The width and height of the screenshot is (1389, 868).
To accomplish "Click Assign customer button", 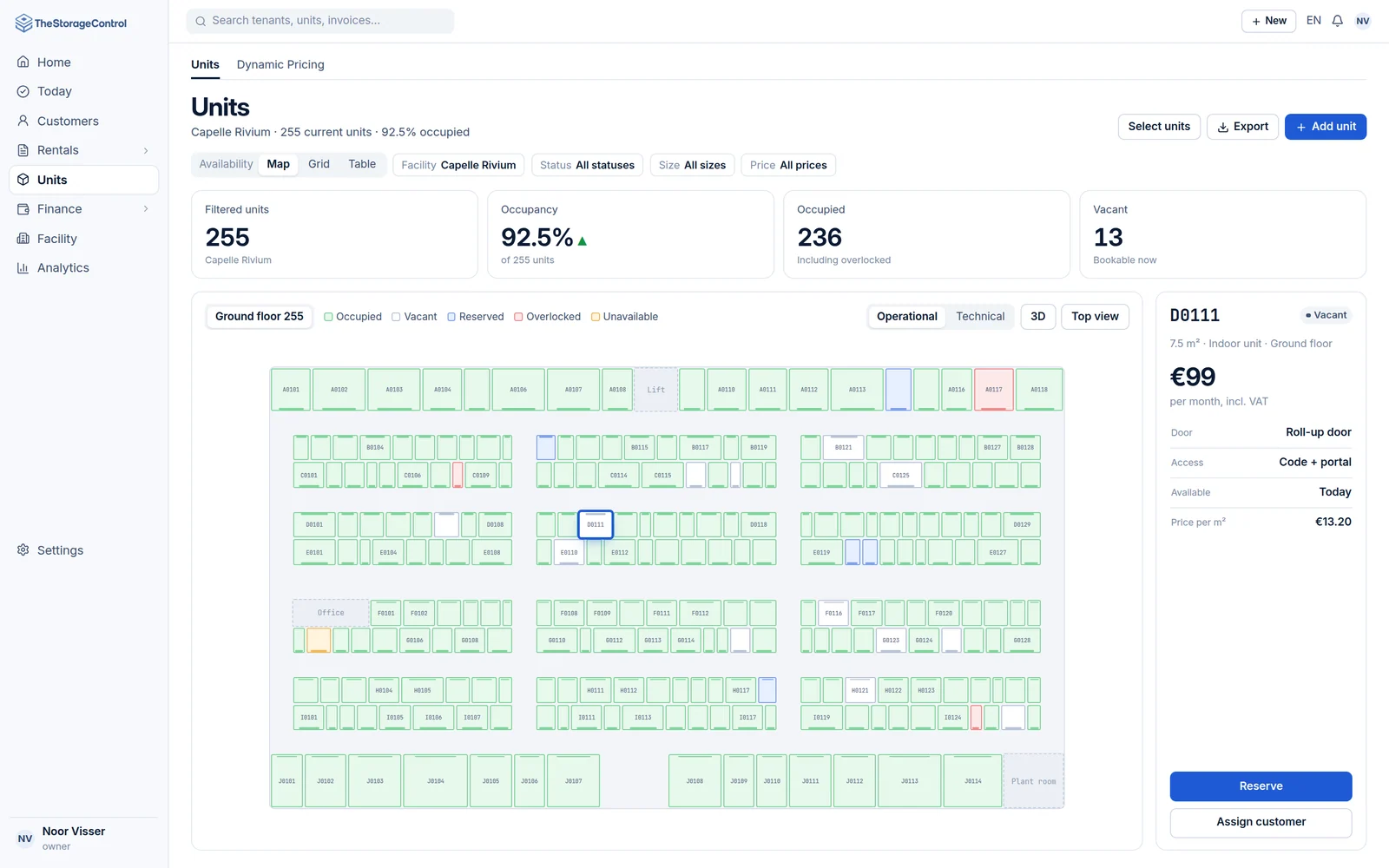I will pos(1261,822).
